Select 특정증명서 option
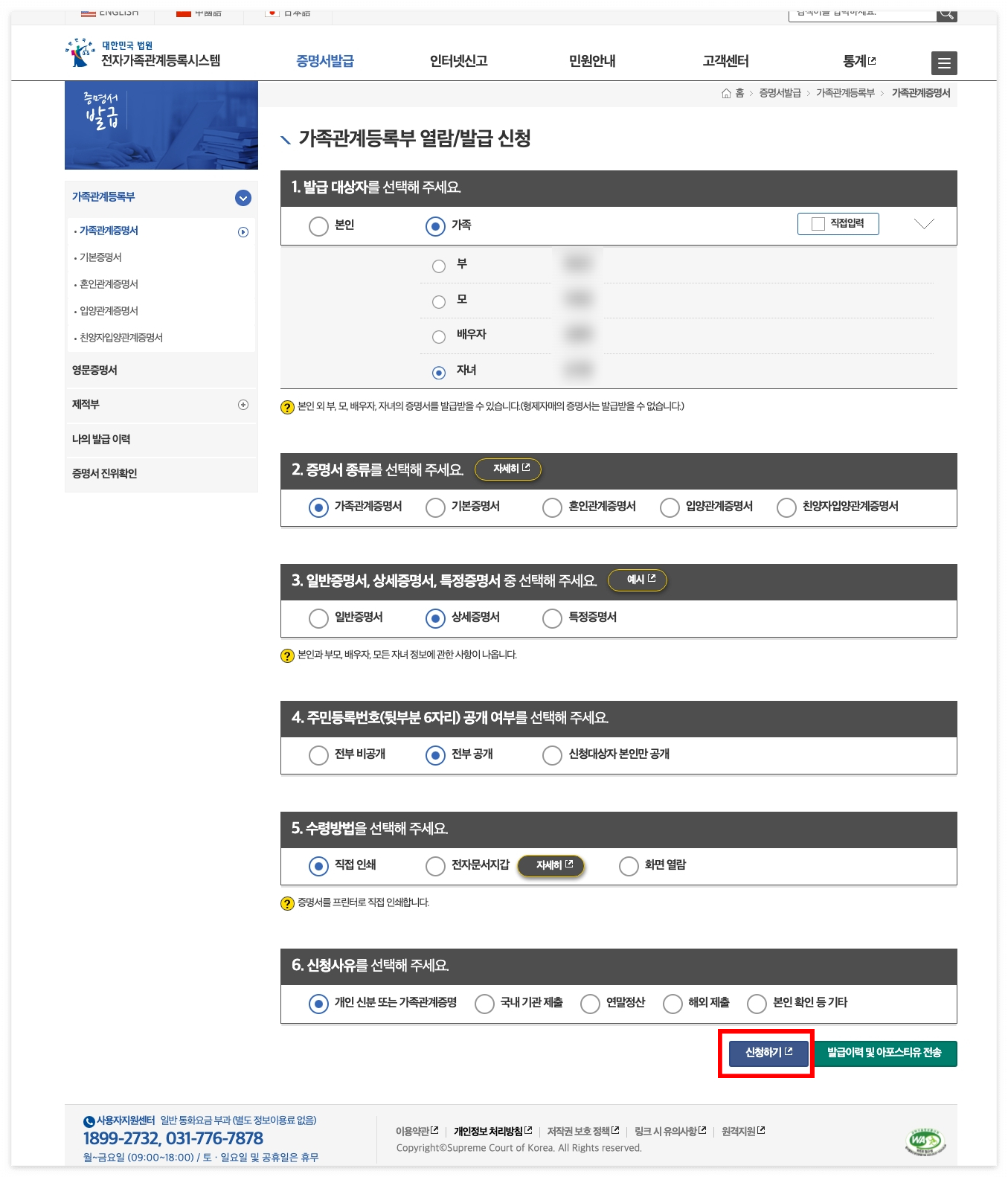This screenshot has width=1008, height=1177. pos(552,618)
